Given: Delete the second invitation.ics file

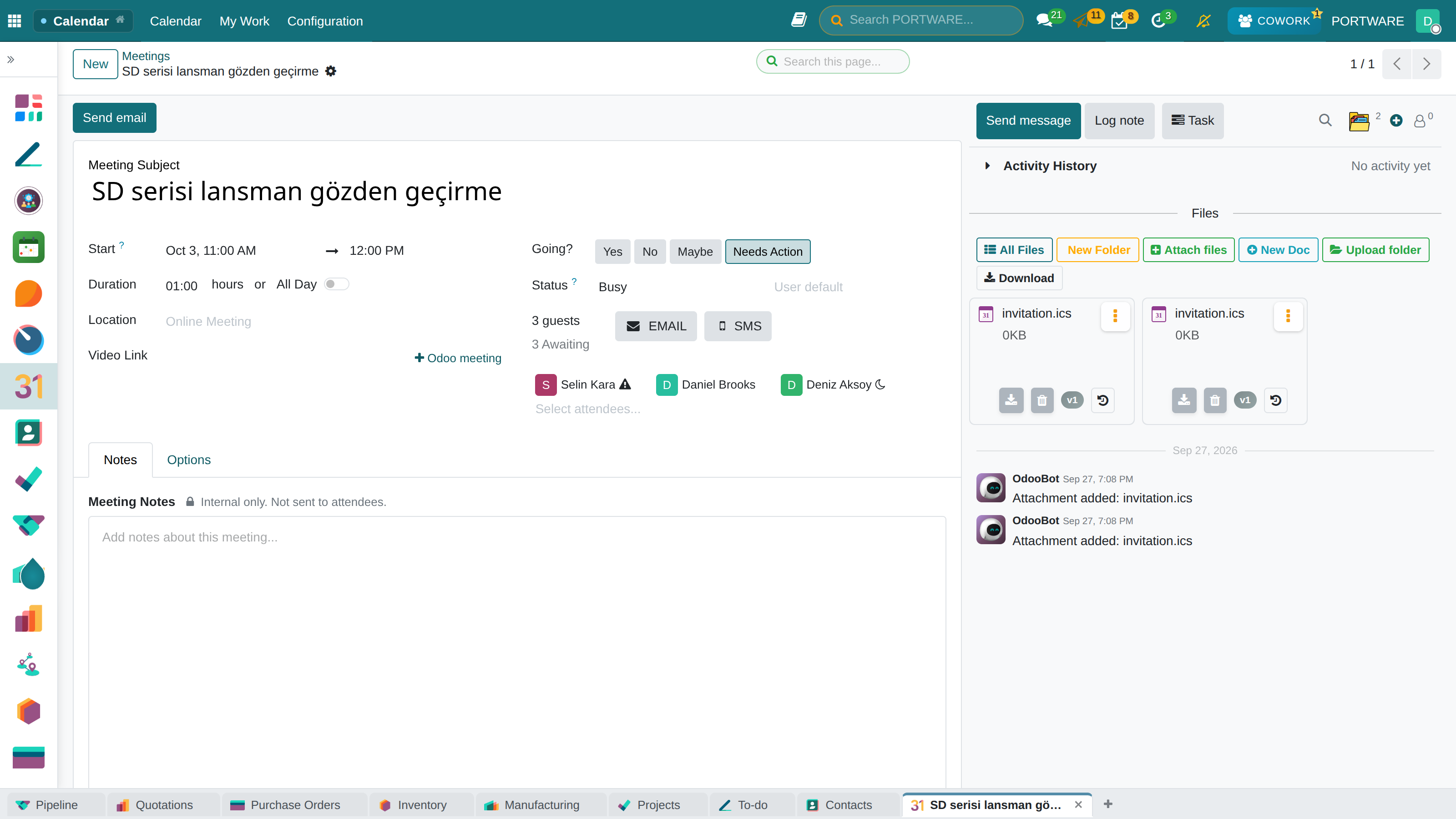Looking at the screenshot, I should (1215, 400).
